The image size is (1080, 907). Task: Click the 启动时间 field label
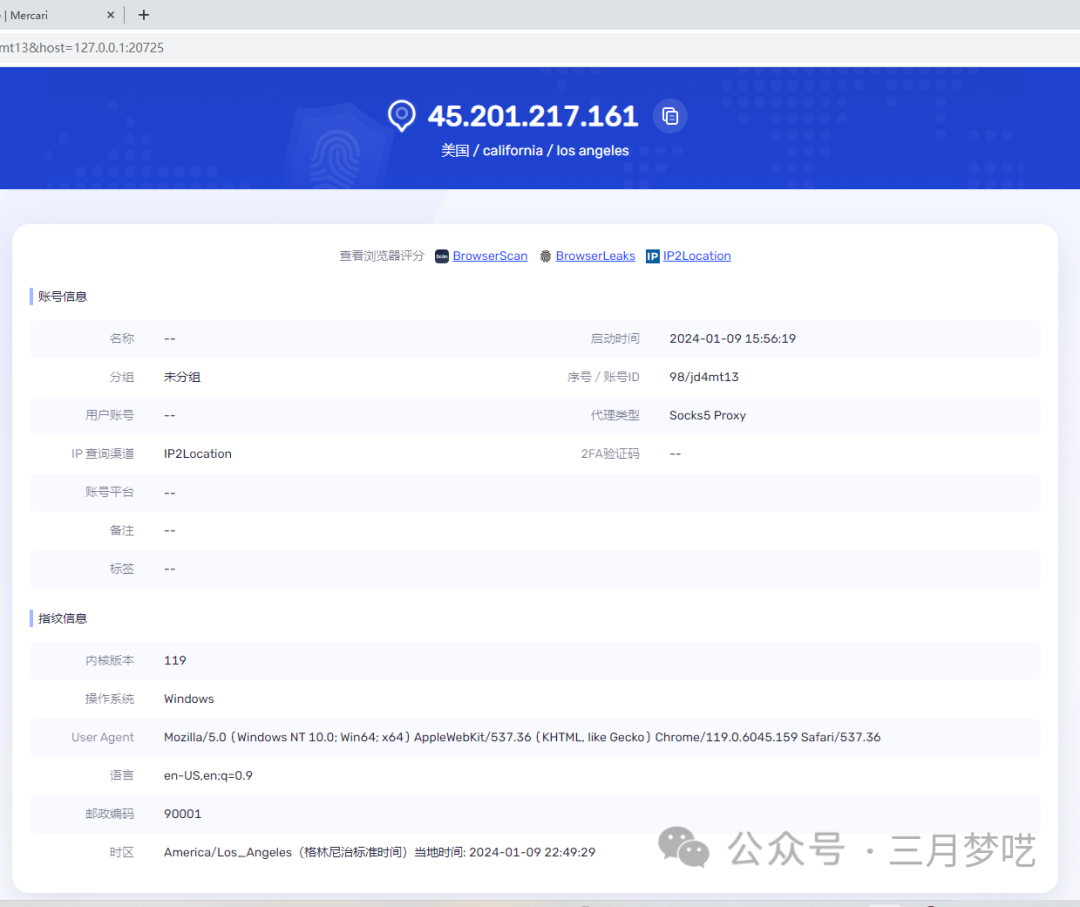coord(615,339)
